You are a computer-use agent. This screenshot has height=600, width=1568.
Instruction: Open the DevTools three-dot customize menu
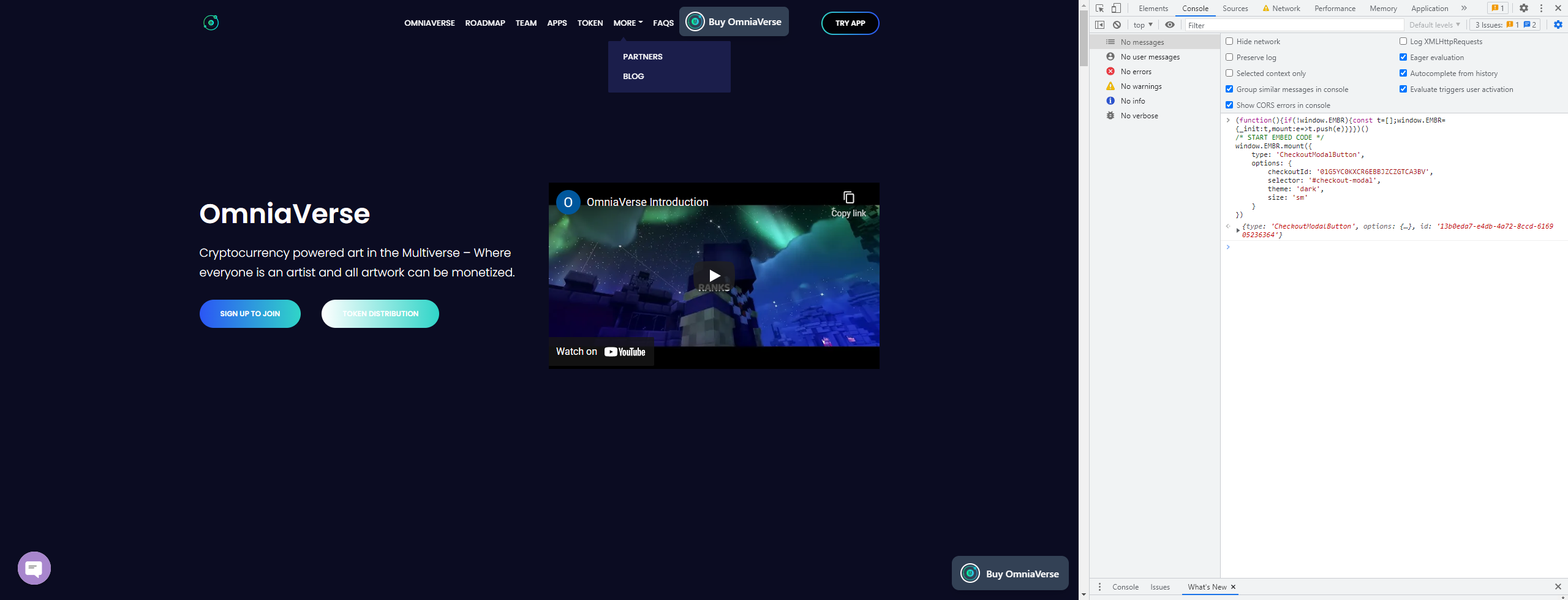click(x=1541, y=8)
